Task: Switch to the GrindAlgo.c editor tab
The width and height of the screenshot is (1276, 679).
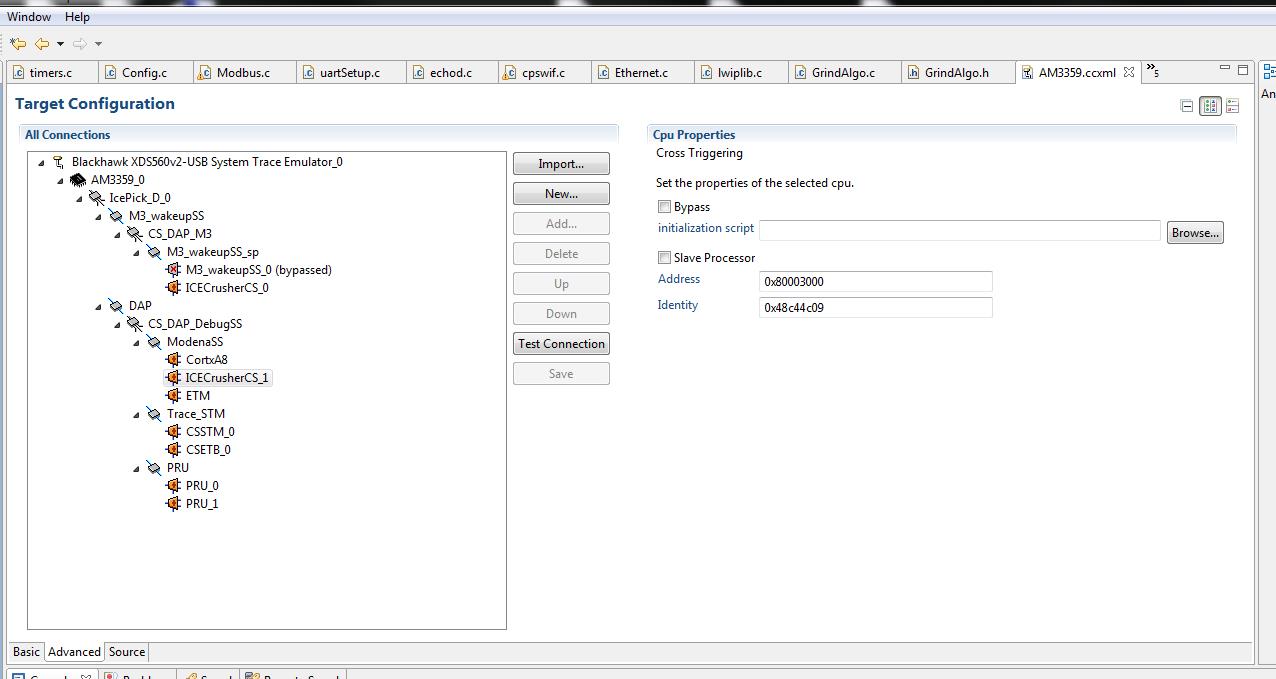Action: pos(843,72)
